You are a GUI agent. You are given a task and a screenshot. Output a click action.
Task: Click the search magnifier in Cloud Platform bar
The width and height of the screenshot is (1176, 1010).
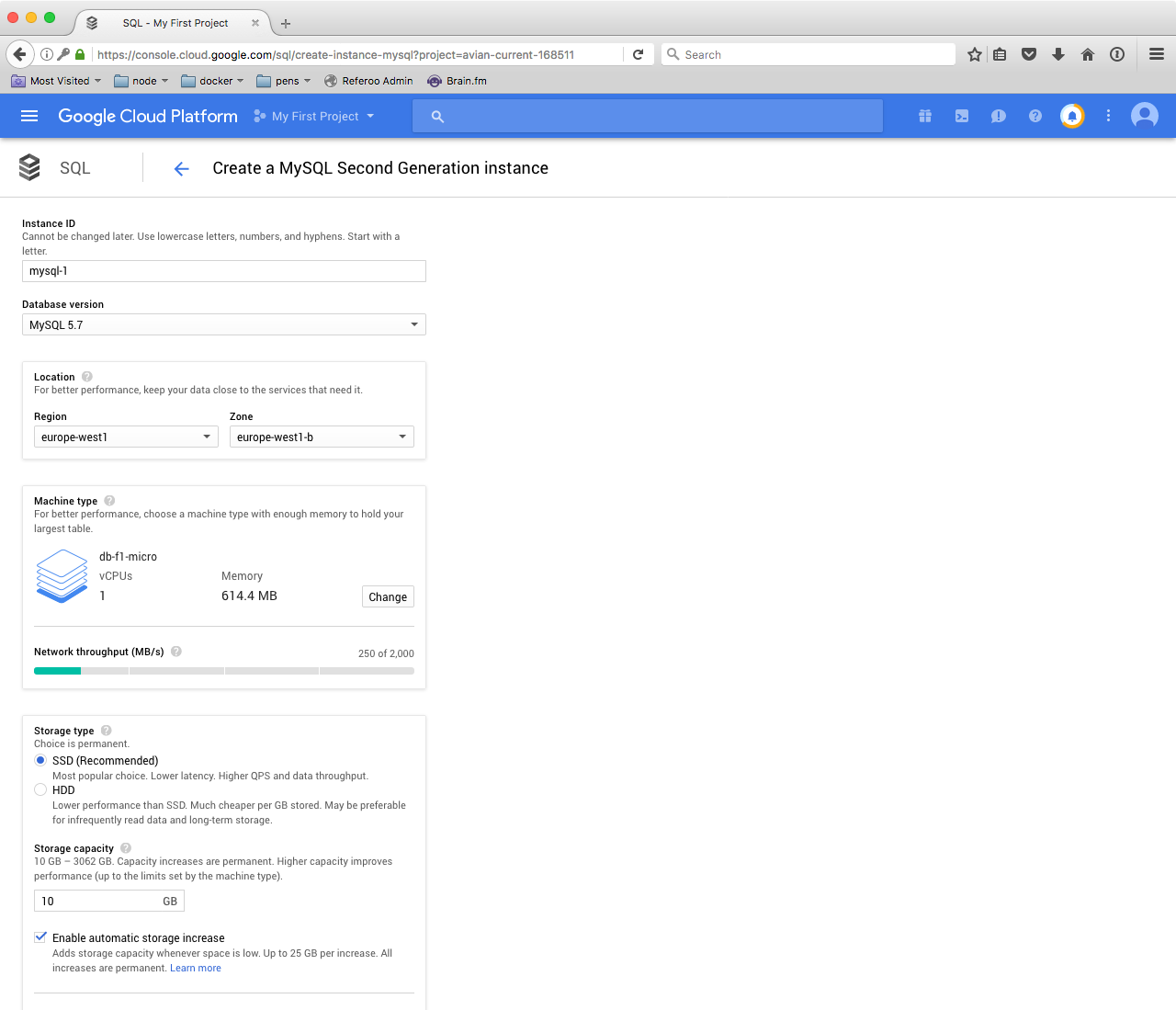coord(437,117)
